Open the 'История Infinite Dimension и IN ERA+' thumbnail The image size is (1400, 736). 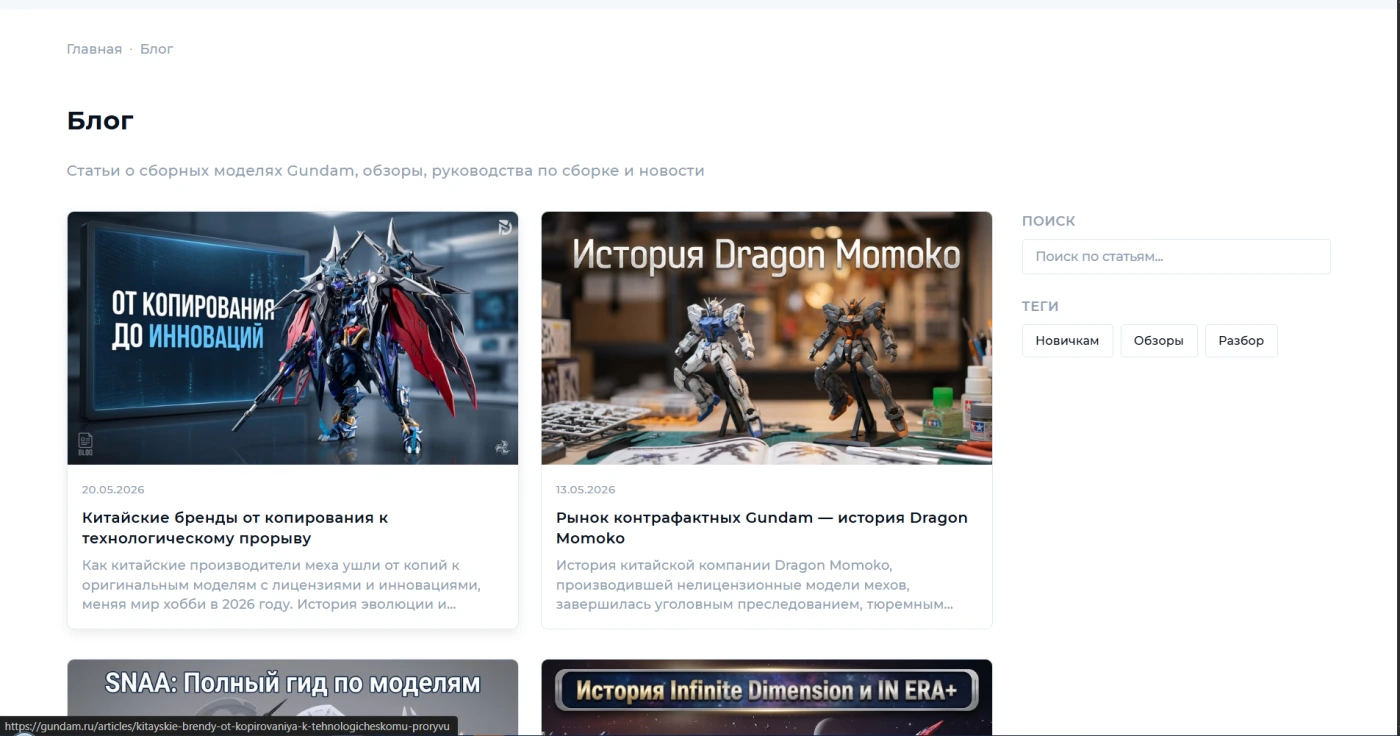pyautogui.click(x=767, y=698)
